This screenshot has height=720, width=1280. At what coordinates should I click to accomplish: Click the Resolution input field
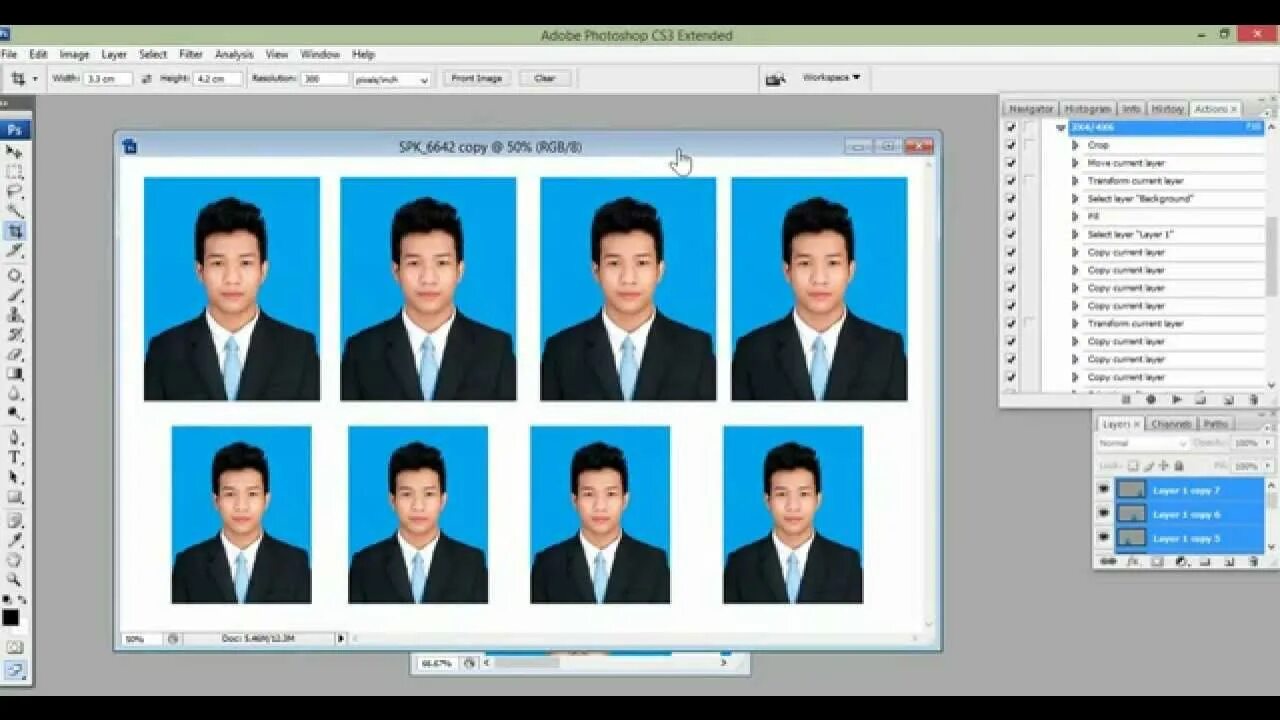pyautogui.click(x=325, y=78)
